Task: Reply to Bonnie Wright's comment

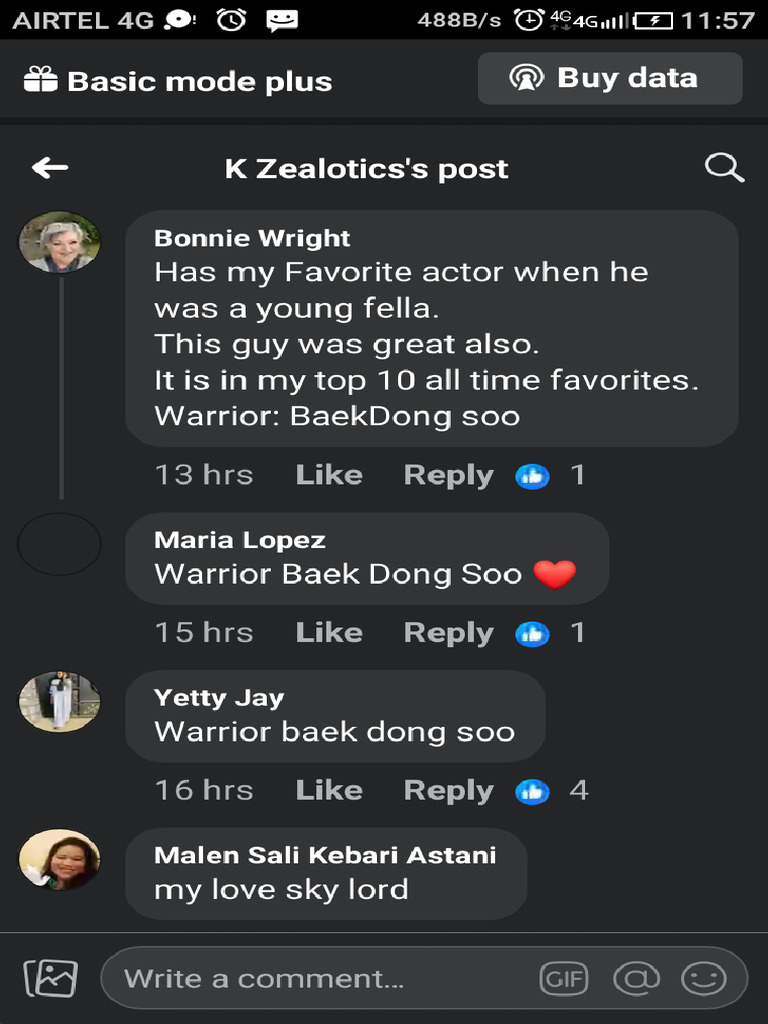Action: (448, 475)
